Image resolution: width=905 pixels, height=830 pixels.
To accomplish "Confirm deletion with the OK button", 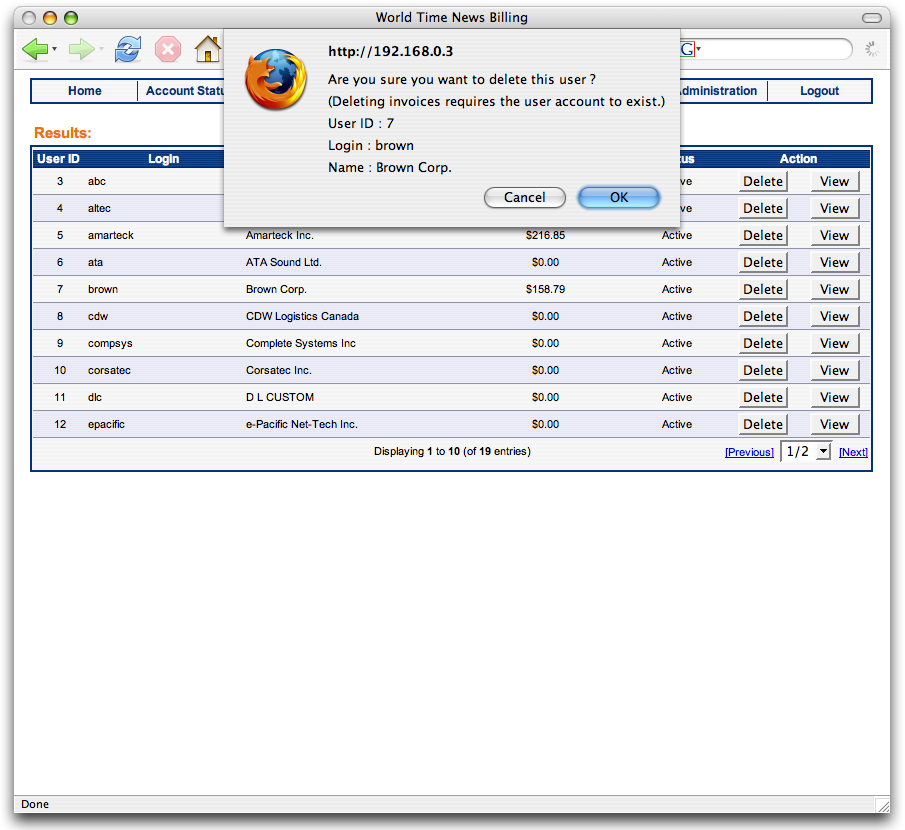I will [x=619, y=198].
